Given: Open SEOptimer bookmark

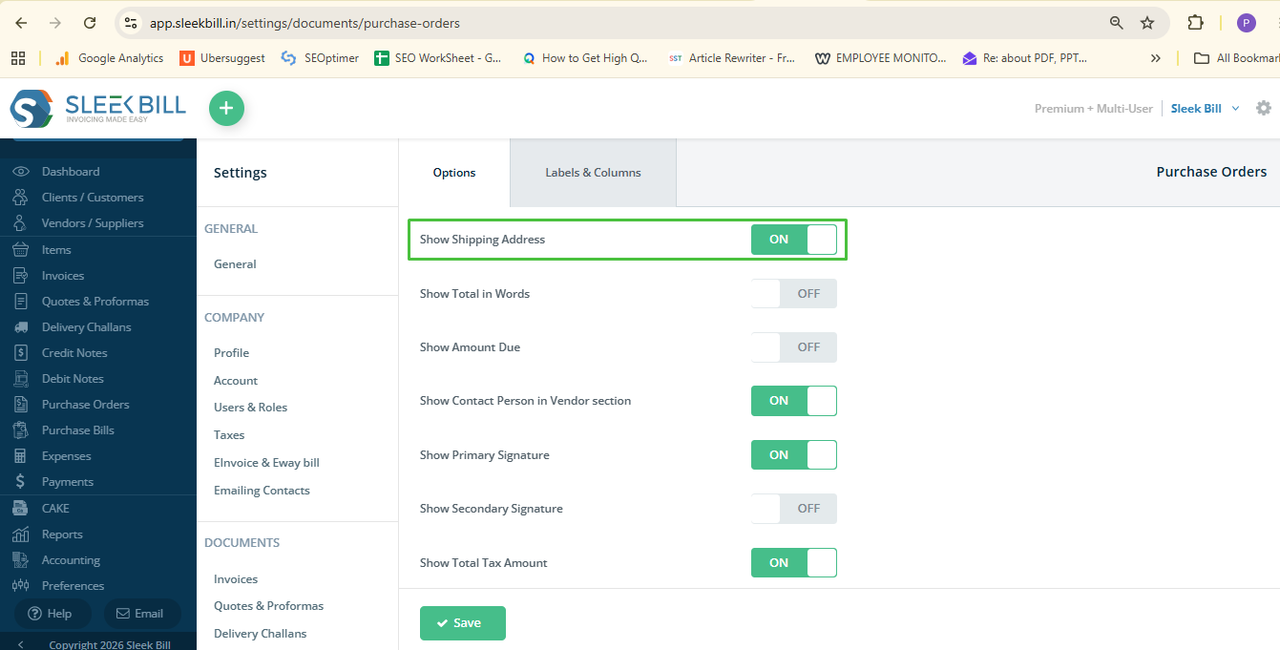Looking at the screenshot, I should [x=320, y=58].
